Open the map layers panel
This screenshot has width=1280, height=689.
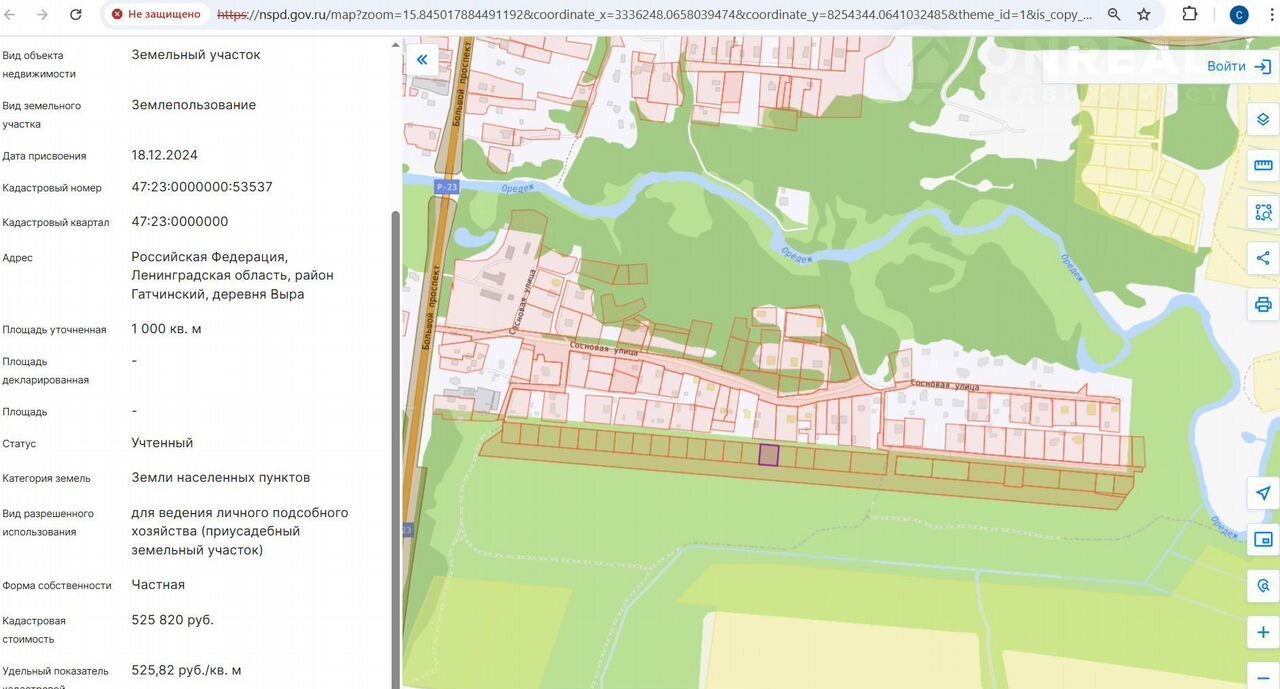[1263, 120]
